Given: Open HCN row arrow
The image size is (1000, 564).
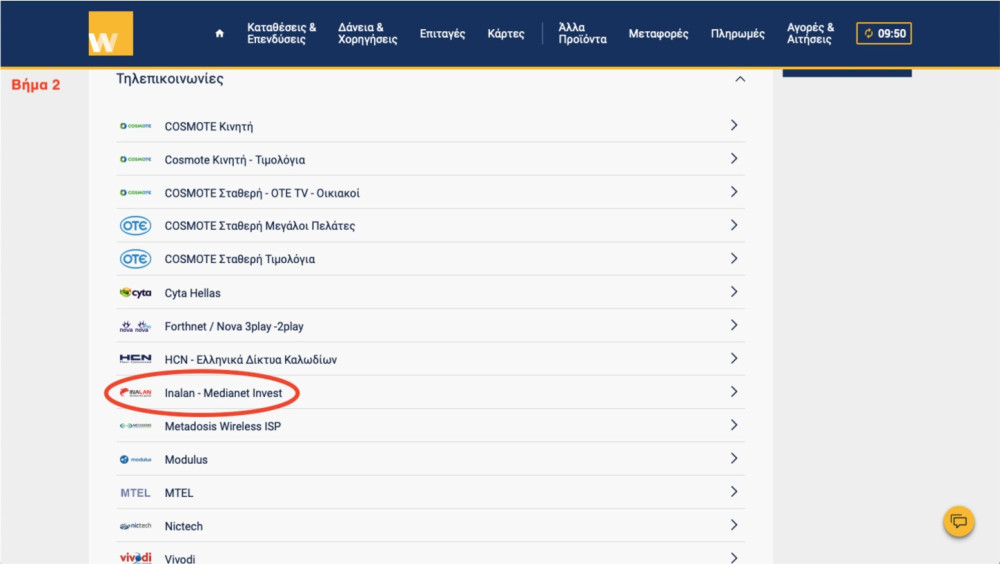Looking at the screenshot, I should pos(734,358).
